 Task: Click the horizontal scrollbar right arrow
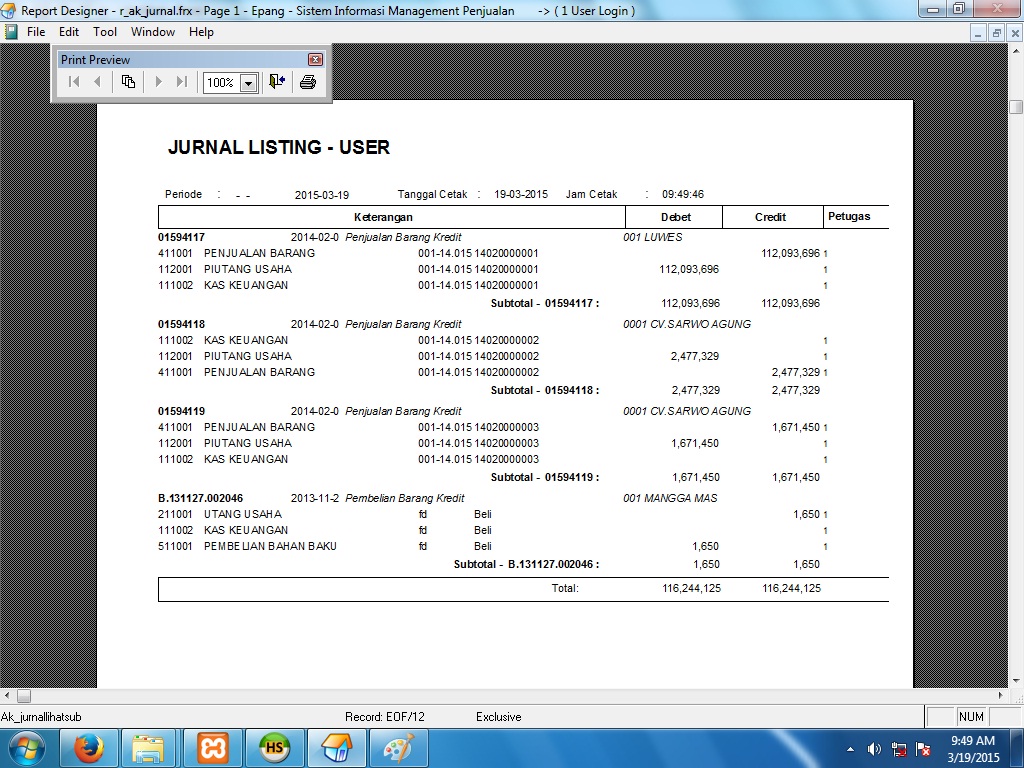click(x=999, y=695)
